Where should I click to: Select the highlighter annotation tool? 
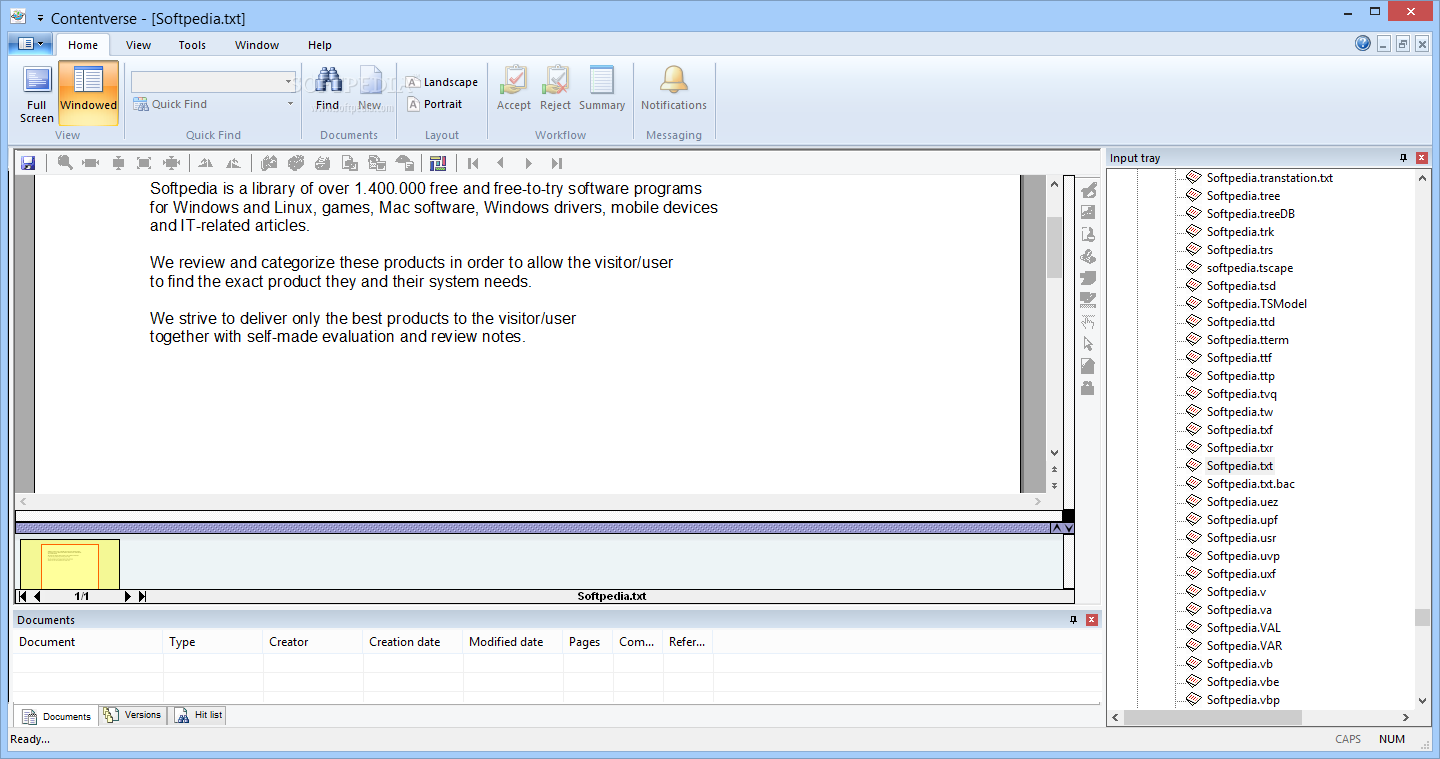tap(1089, 190)
